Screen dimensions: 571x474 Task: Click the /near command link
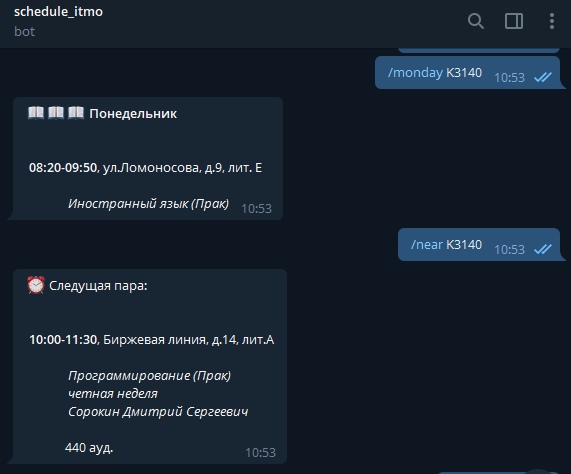point(427,244)
